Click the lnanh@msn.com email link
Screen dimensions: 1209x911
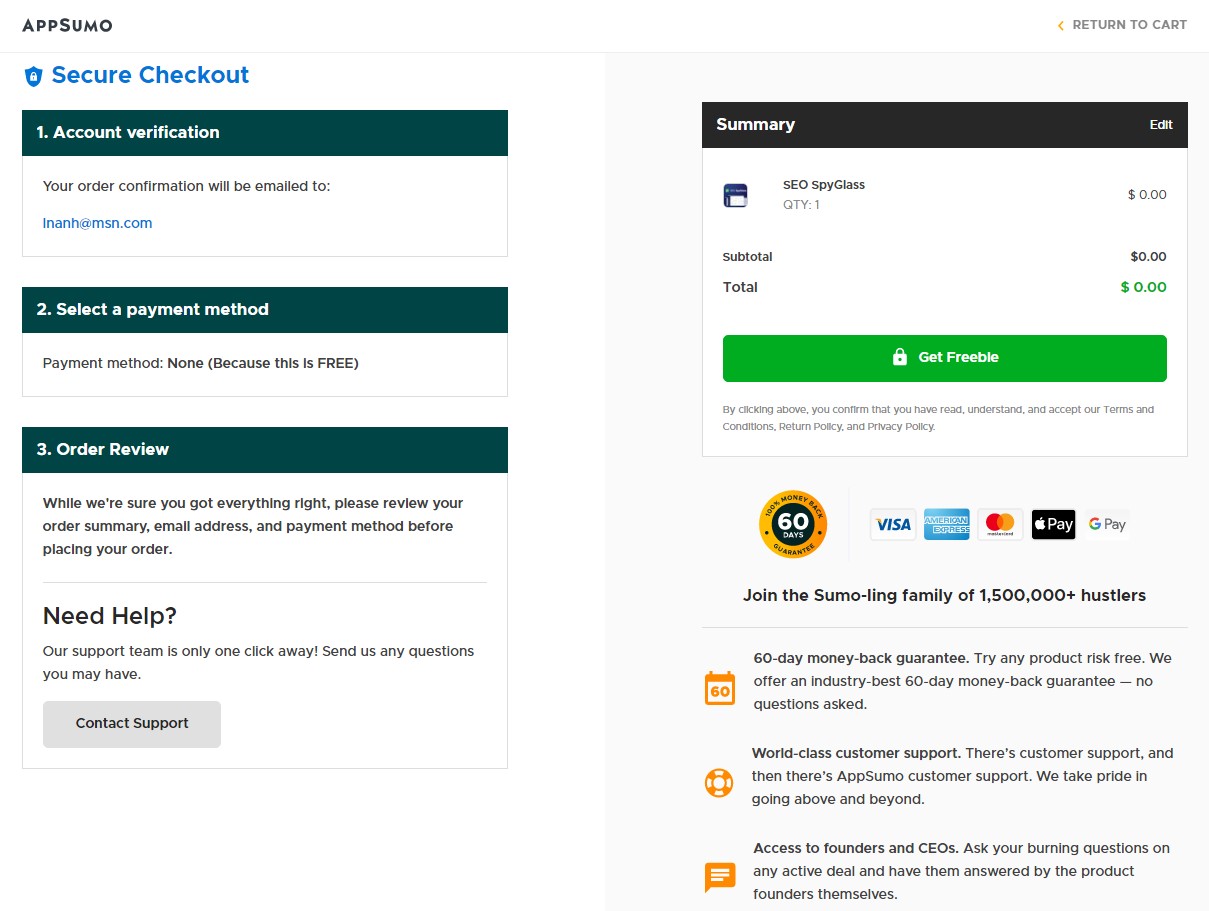click(x=97, y=223)
